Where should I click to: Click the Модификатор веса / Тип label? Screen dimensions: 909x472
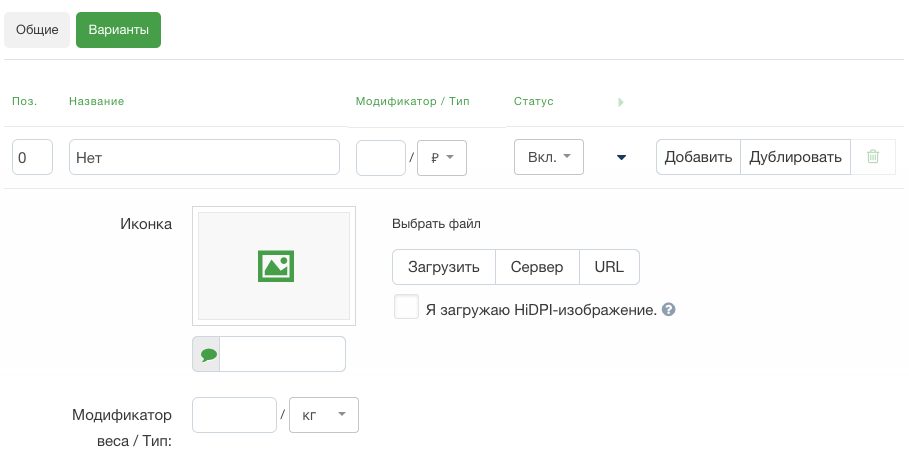pos(122,428)
